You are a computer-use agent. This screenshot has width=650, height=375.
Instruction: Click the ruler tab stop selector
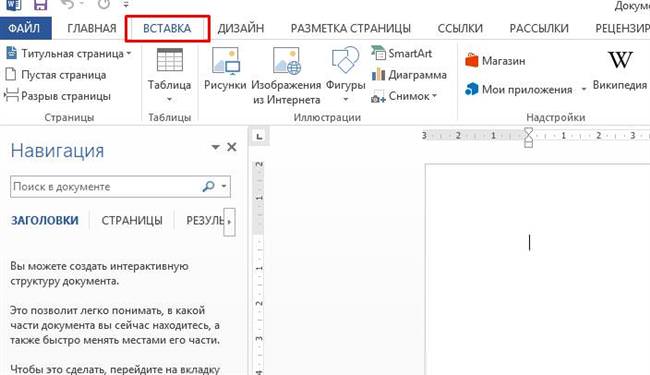click(x=259, y=137)
